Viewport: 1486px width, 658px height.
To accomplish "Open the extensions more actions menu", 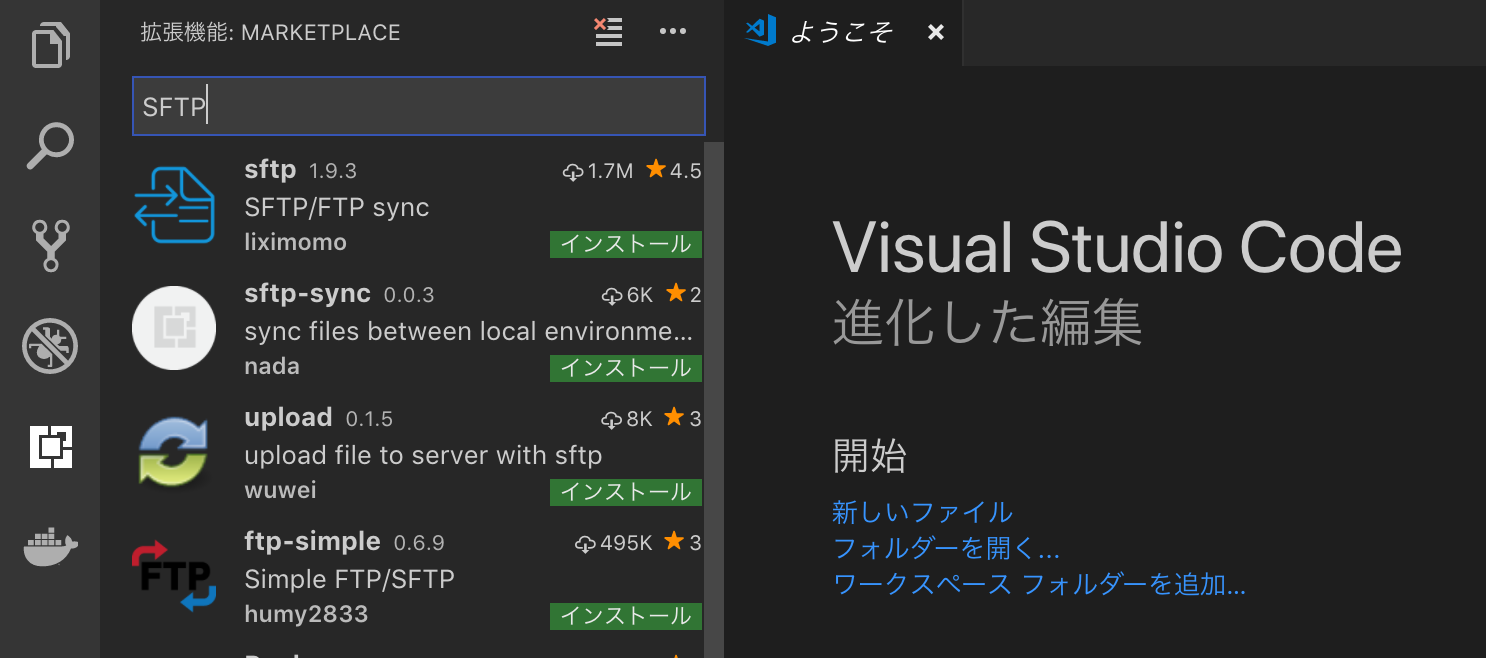I will pyautogui.click(x=673, y=32).
